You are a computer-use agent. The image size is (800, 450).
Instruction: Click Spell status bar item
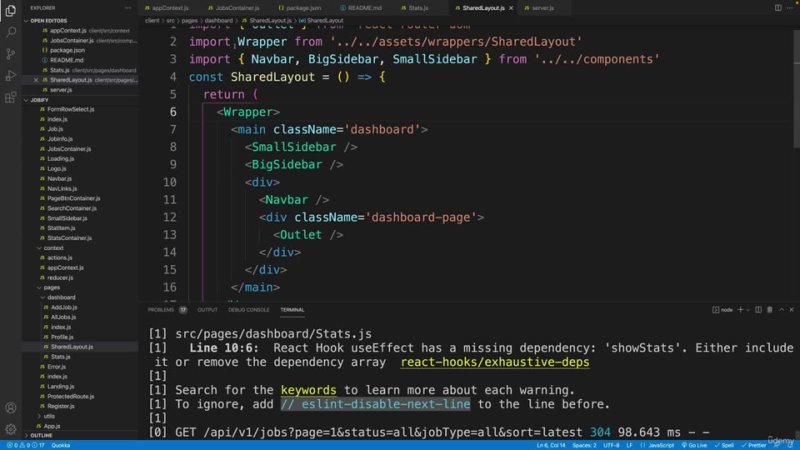[x=724, y=445]
